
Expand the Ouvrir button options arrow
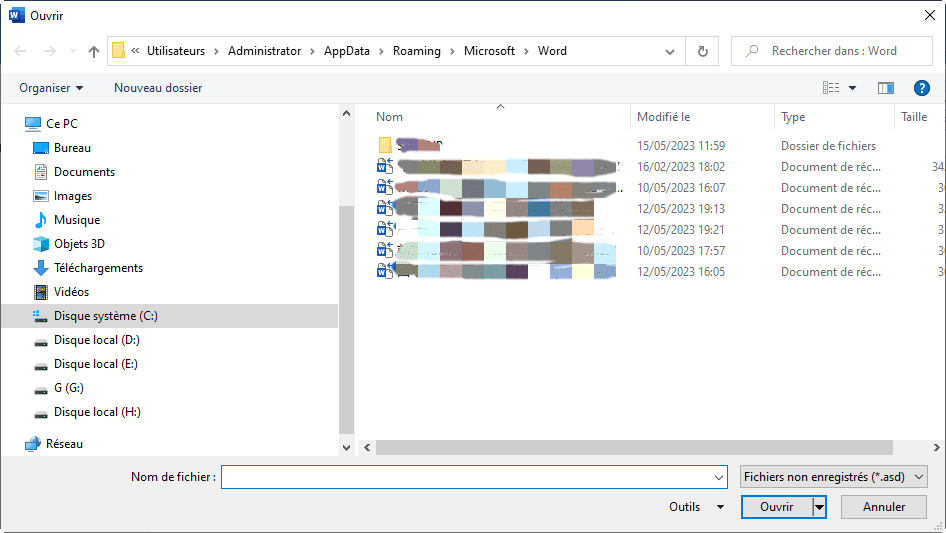click(819, 507)
